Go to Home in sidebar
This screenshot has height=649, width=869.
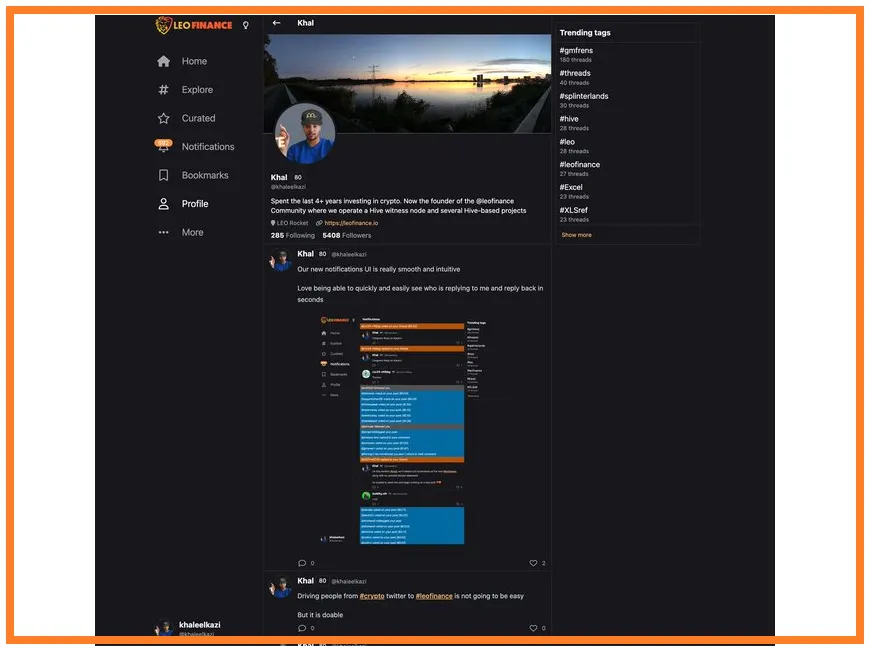[x=194, y=61]
